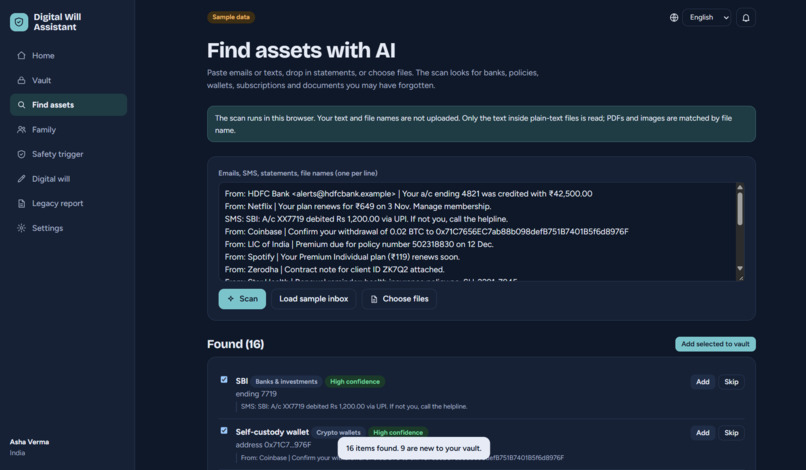The width and height of the screenshot is (806, 470).
Task: Click the textarea scrollbar thumb
Action: click(x=740, y=209)
